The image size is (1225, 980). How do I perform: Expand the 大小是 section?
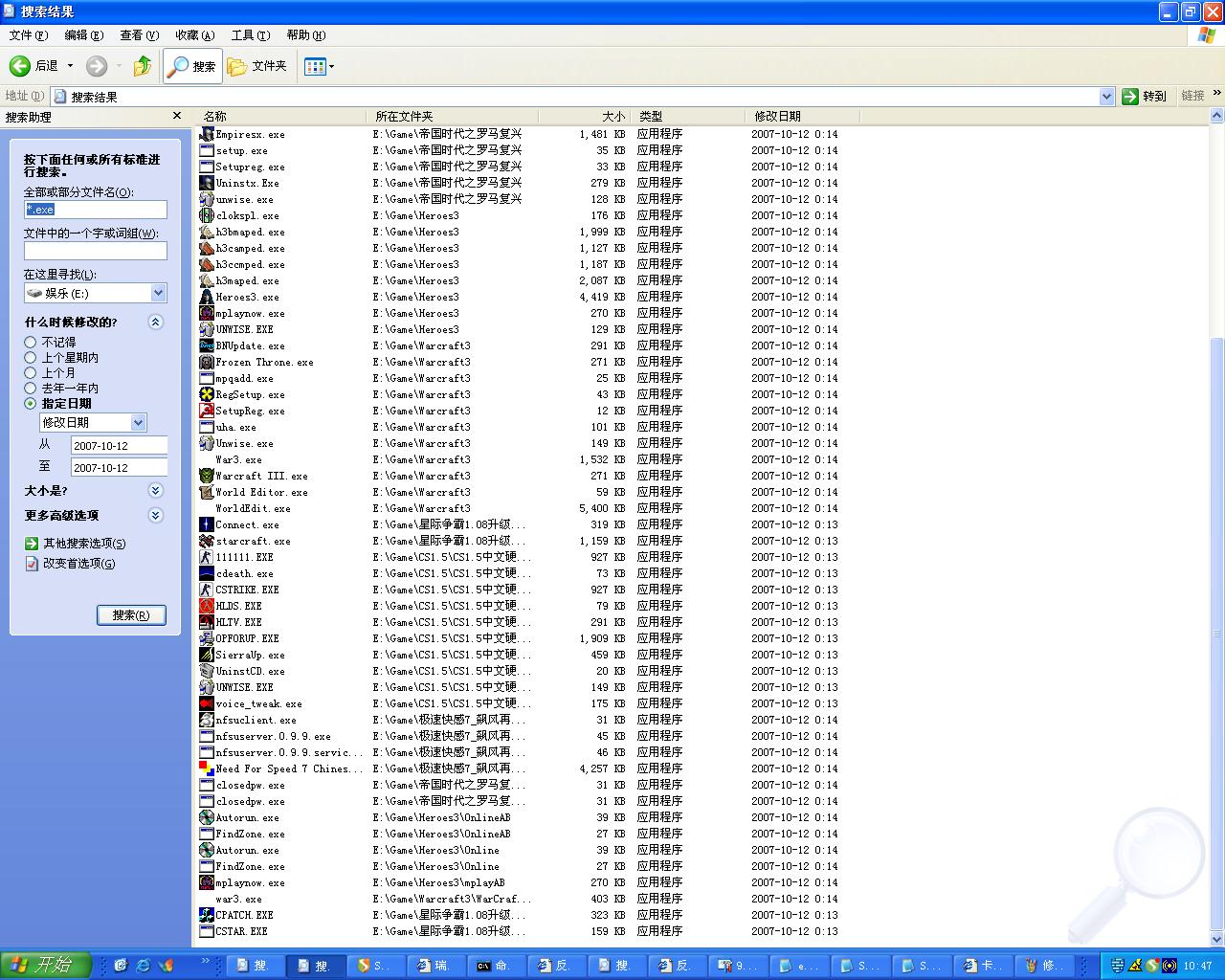(x=156, y=490)
